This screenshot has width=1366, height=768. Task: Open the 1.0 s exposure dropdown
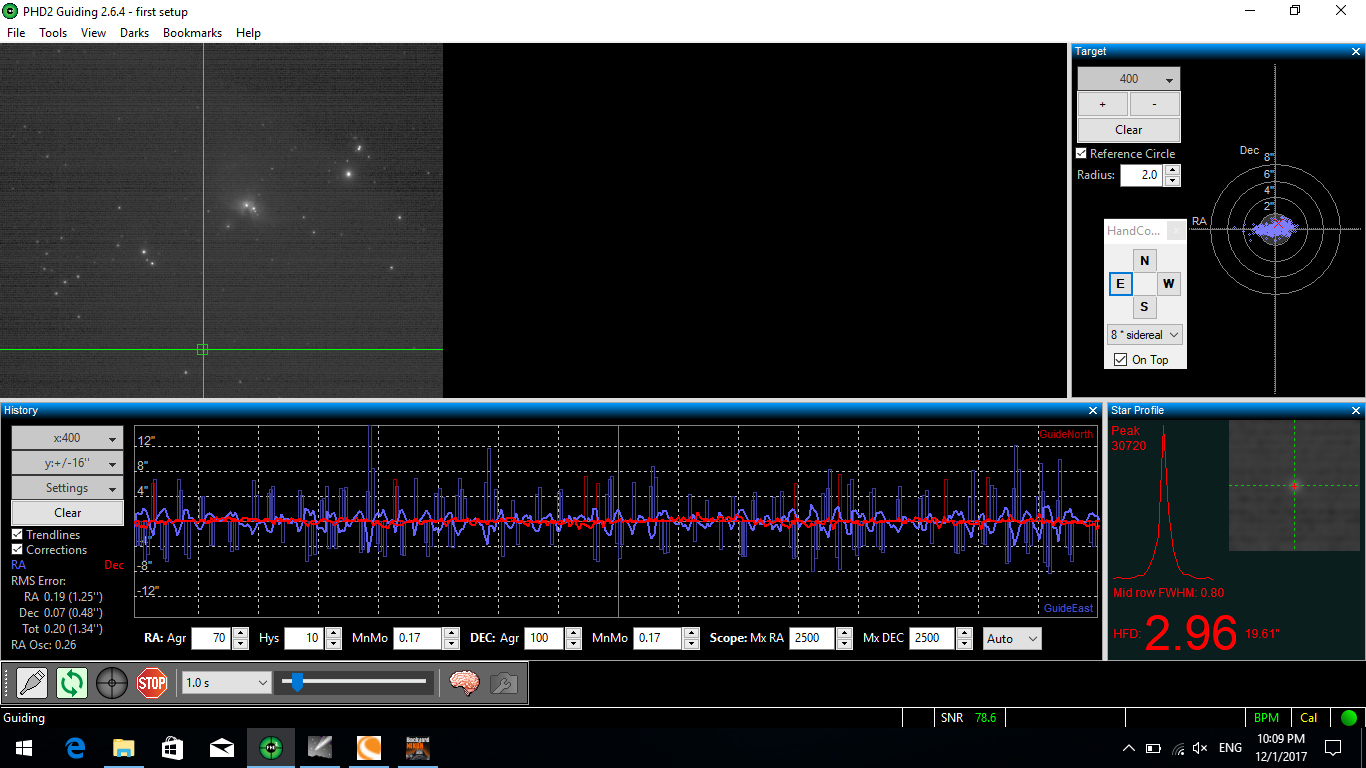pos(227,683)
